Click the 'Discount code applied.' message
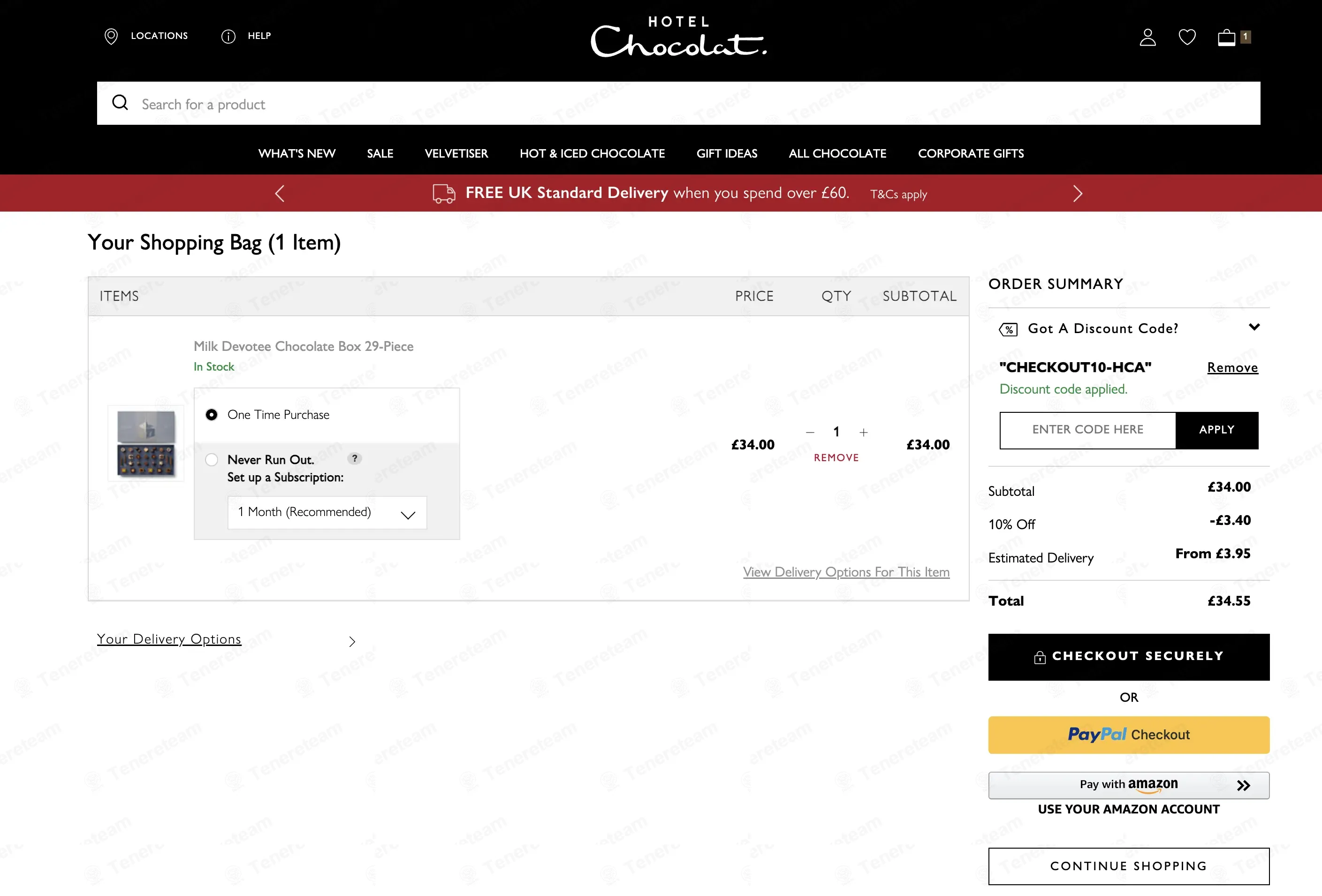This screenshot has height=896, width=1322. pyautogui.click(x=1063, y=389)
